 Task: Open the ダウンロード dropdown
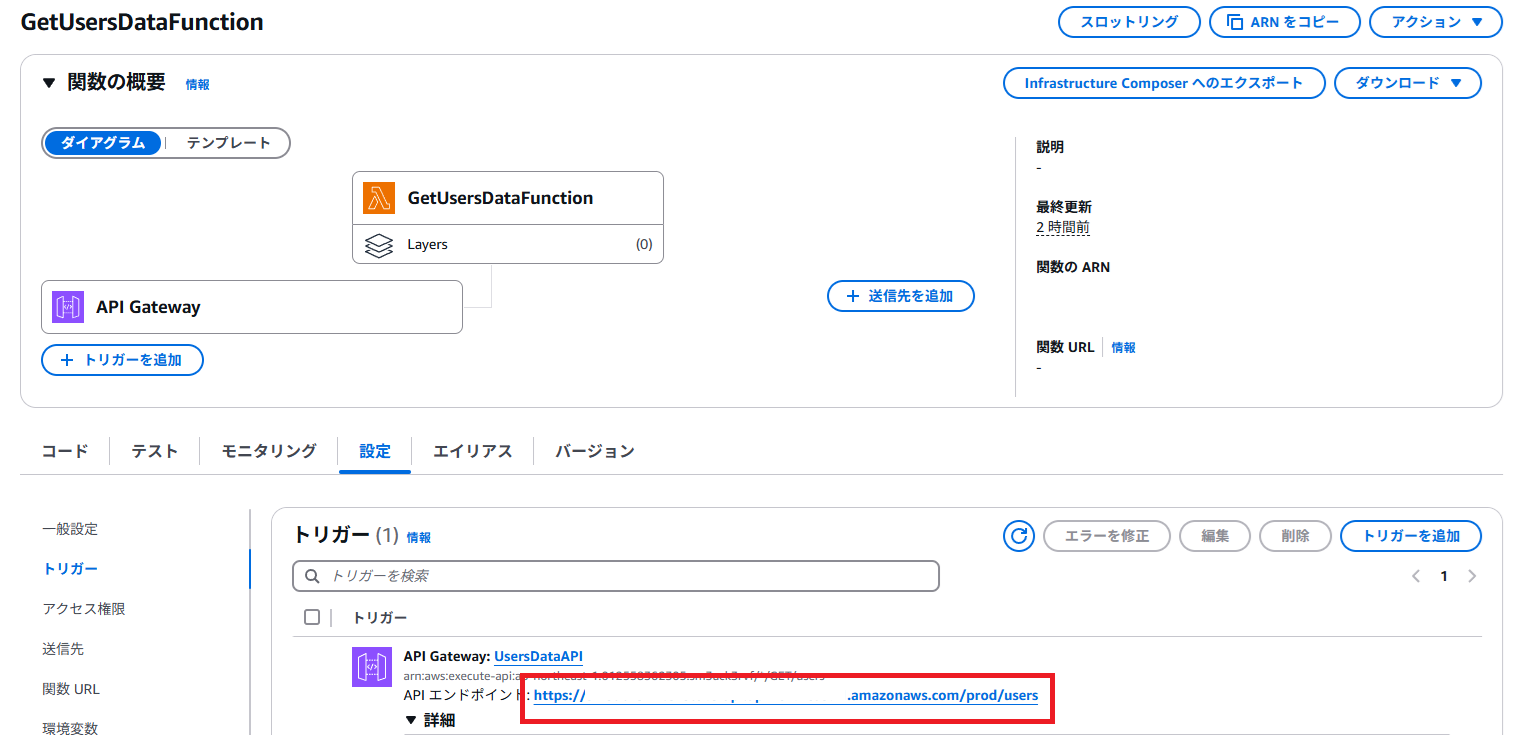click(x=1408, y=83)
